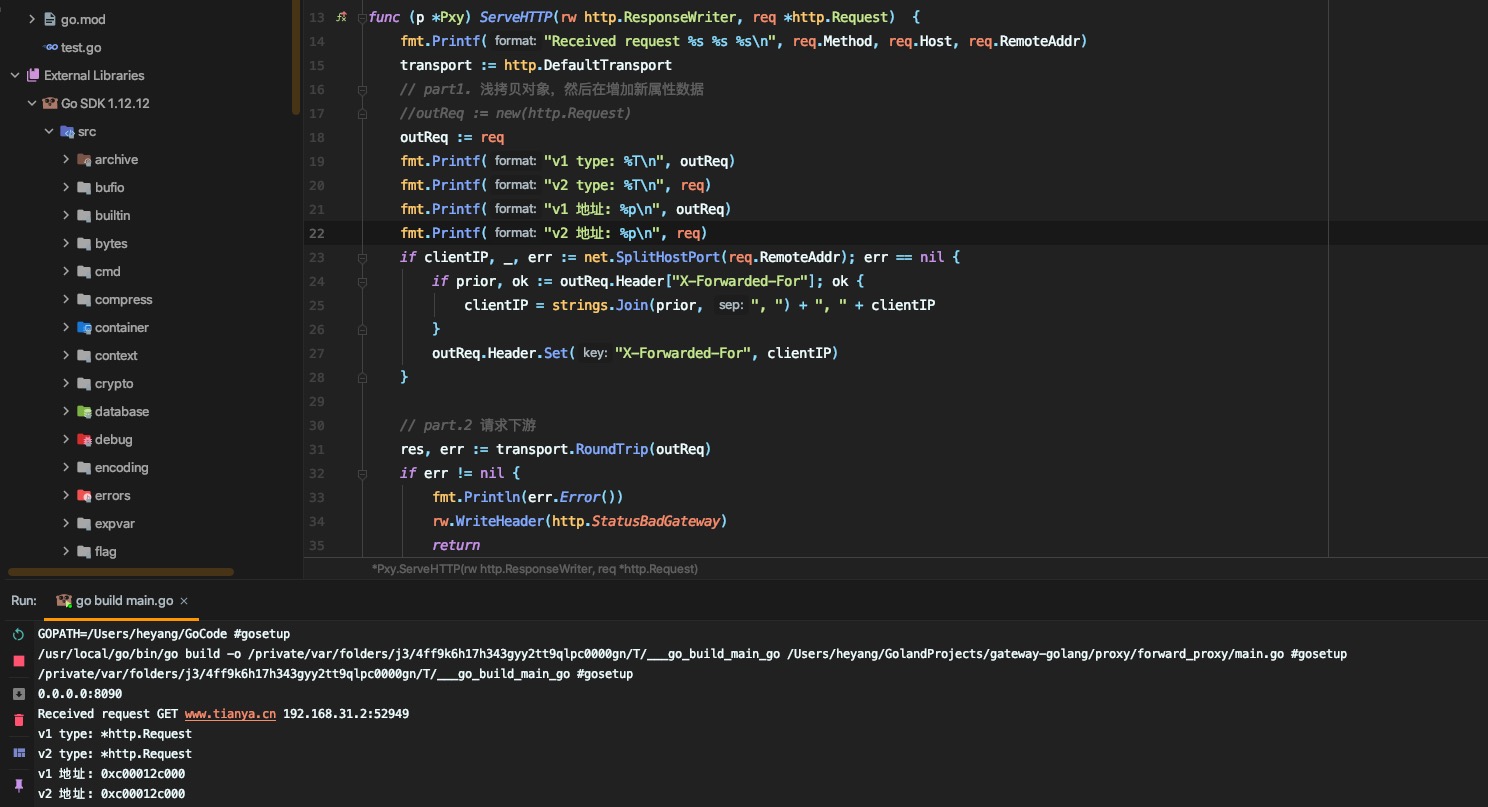Click the container folder icon
The height and width of the screenshot is (807, 1488).
point(84,327)
